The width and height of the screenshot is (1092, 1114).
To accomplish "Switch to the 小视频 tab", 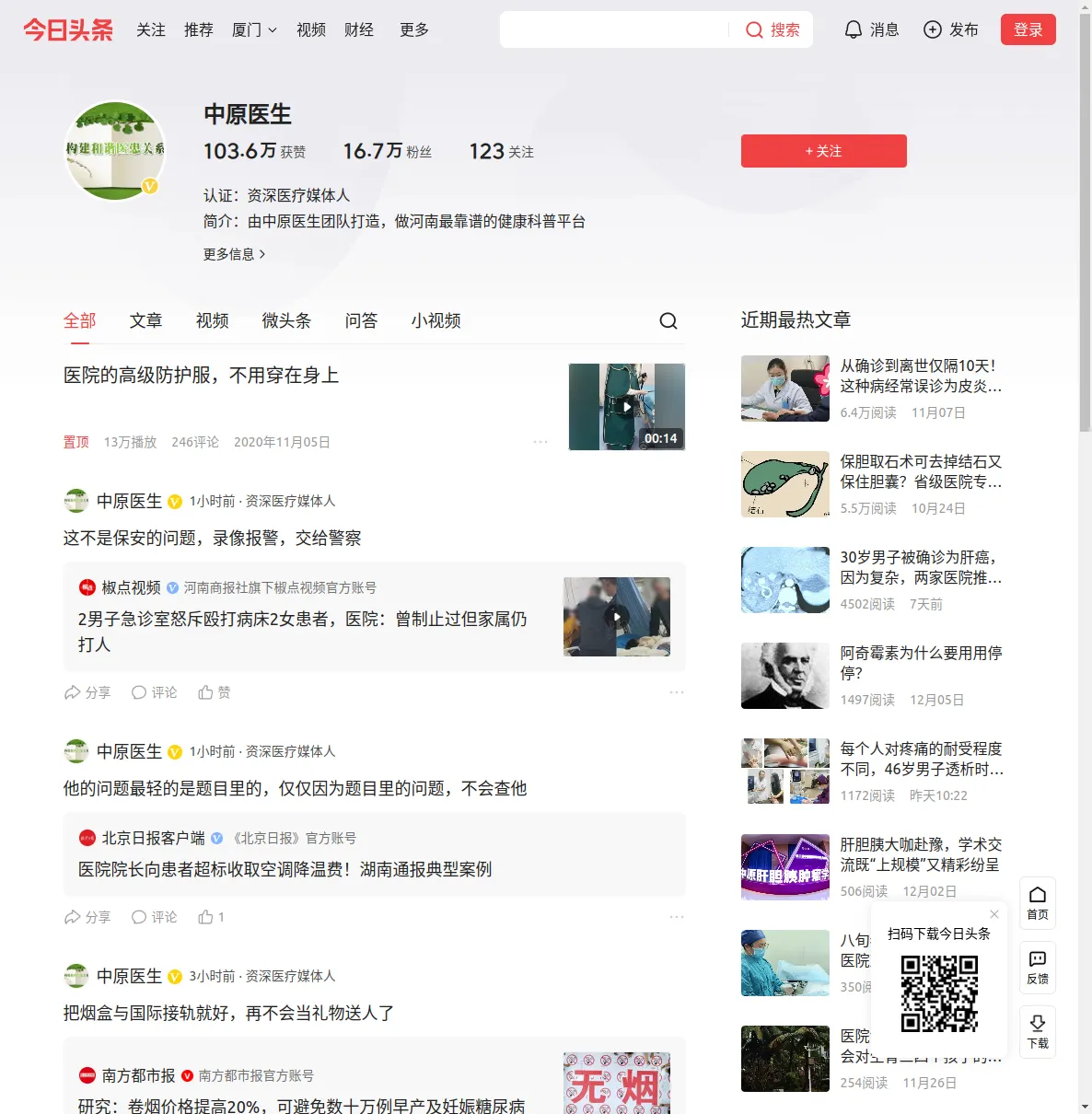I will [x=436, y=320].
